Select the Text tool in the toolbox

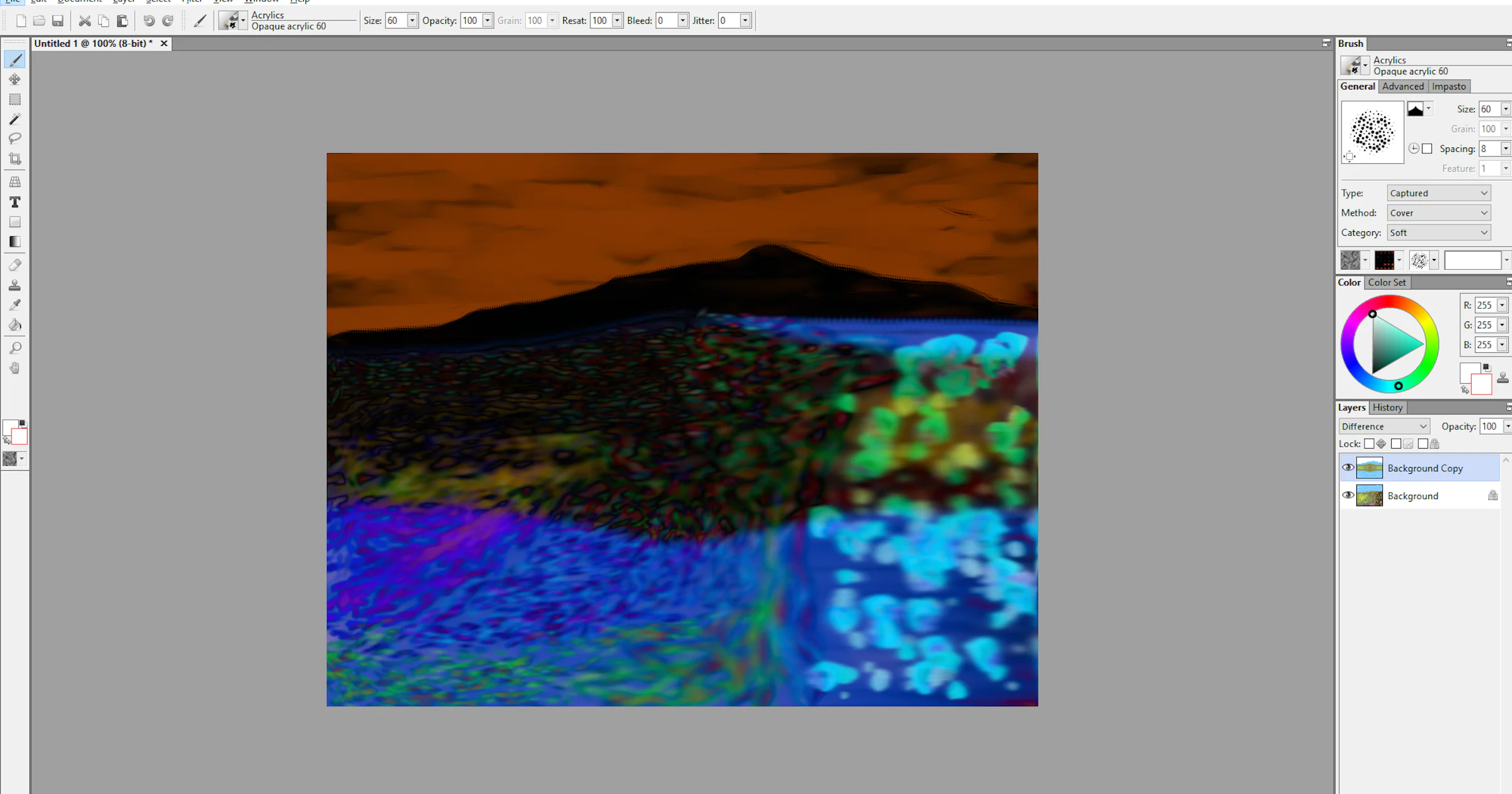15,202
